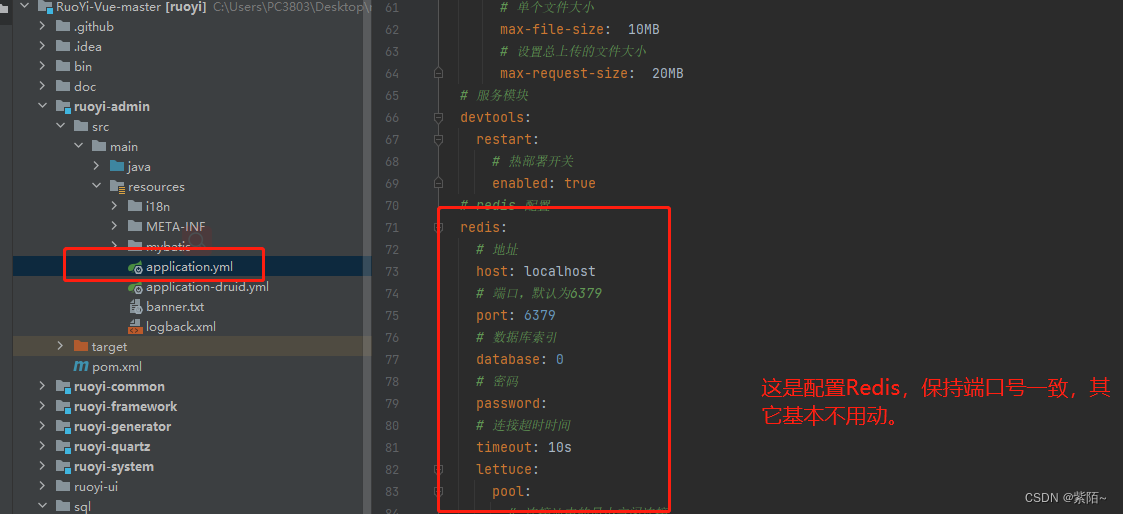Click the '# 数据库索引' comment line
The height and width of the screenshot is (514, 1123).
click(516, 337)
